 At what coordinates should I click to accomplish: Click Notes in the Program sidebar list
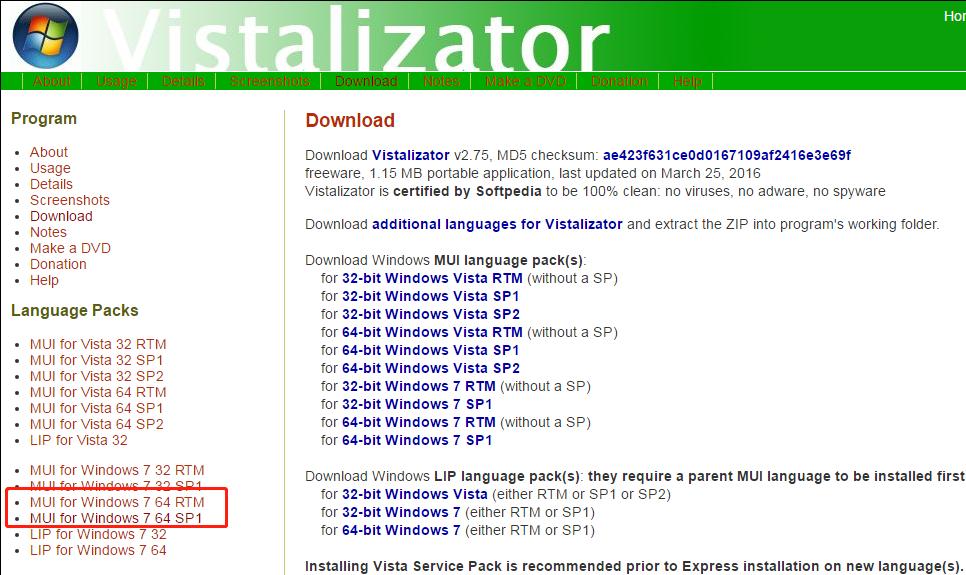[48, 232]
